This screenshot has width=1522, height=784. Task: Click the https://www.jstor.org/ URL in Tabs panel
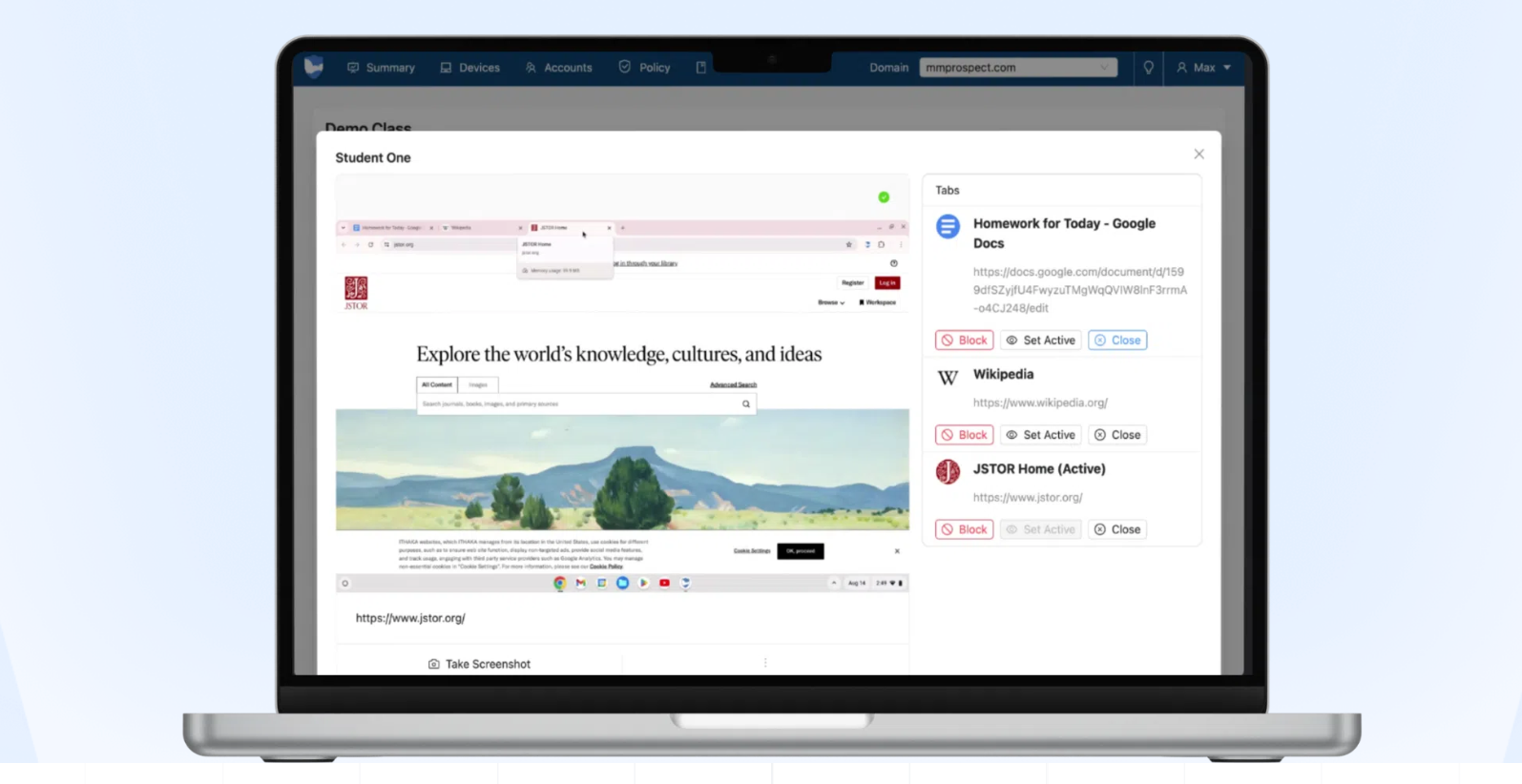tap(1028, 497)
